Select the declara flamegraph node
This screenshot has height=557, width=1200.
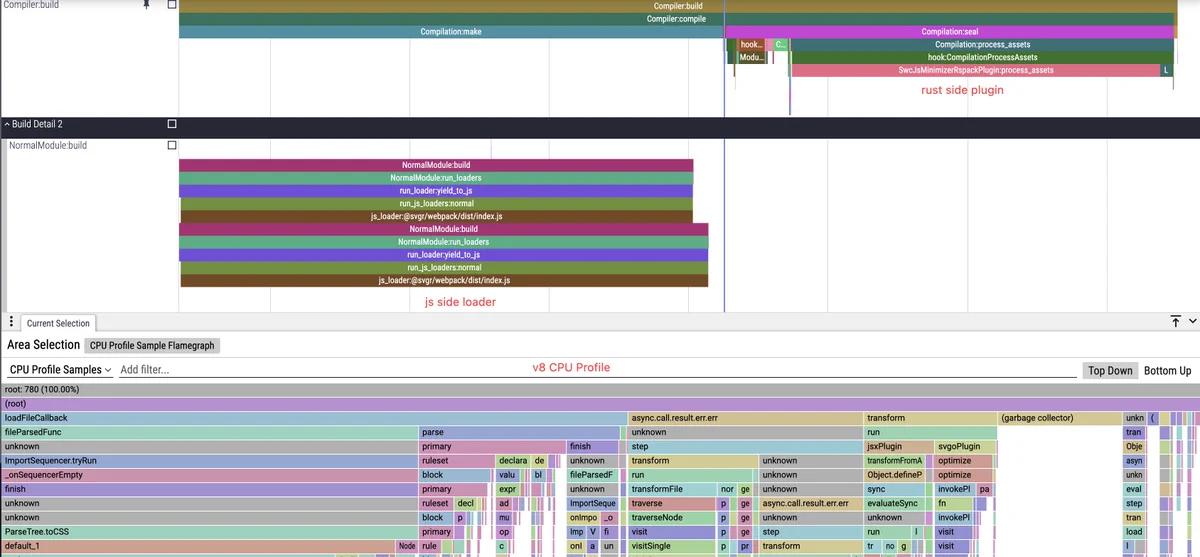(512, 461)
